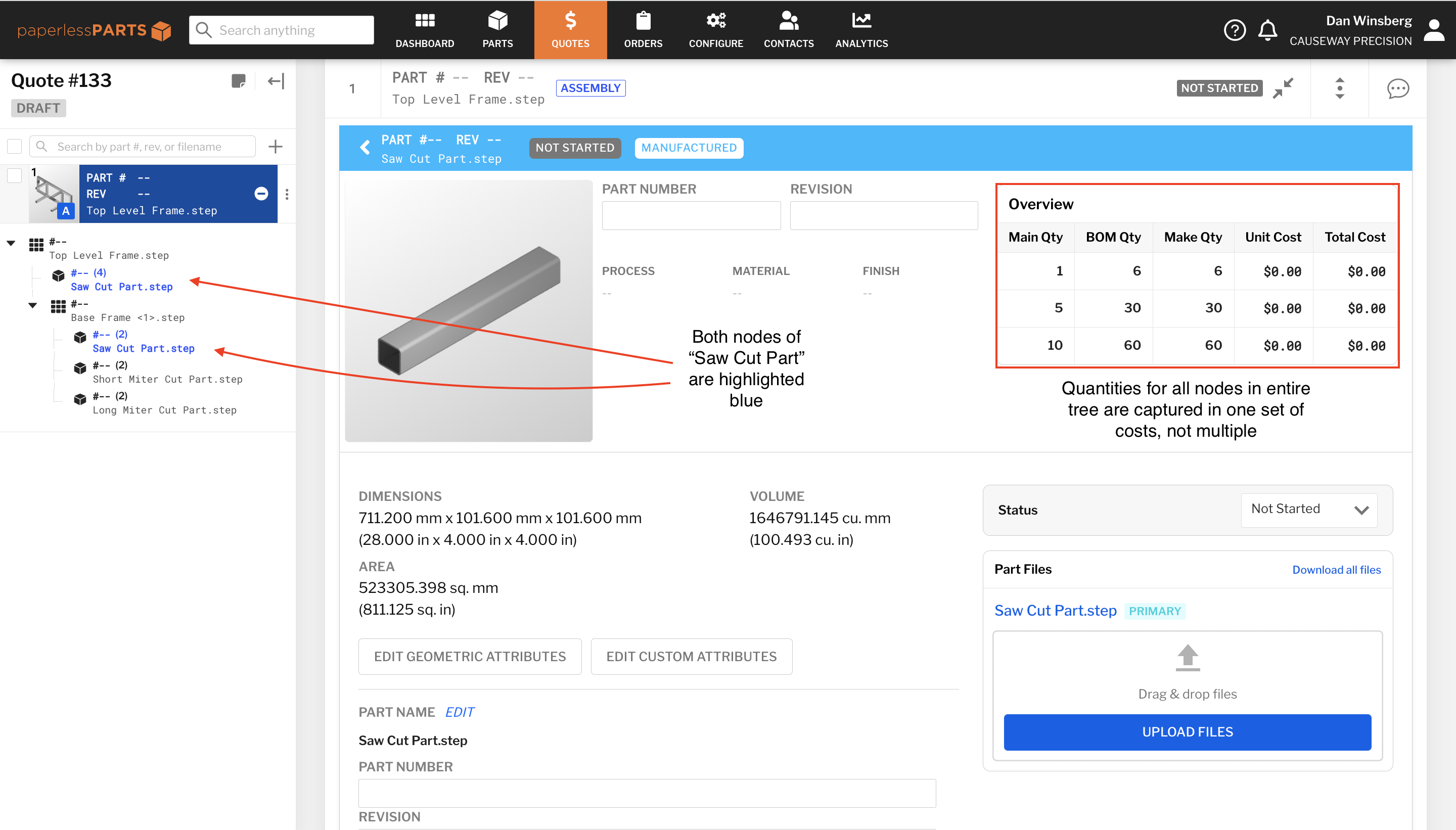Tick the select-all checkbox beside part search
Viewport: 1456px width, 830px height.
(14, 147)
